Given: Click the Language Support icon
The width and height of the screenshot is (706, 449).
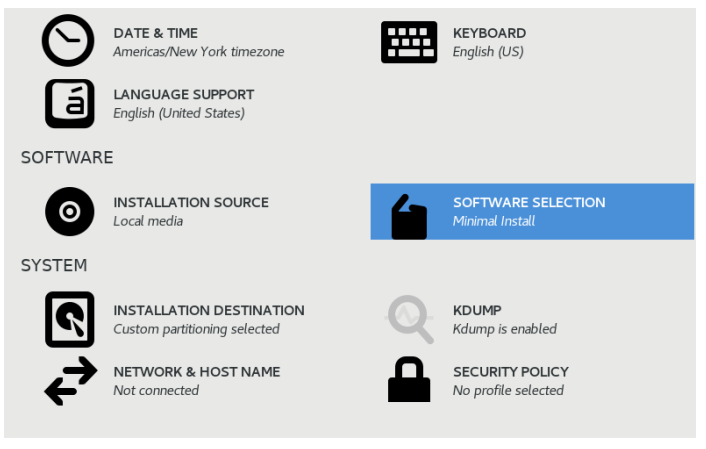Looking at the screenshot, I should point(69,103).
